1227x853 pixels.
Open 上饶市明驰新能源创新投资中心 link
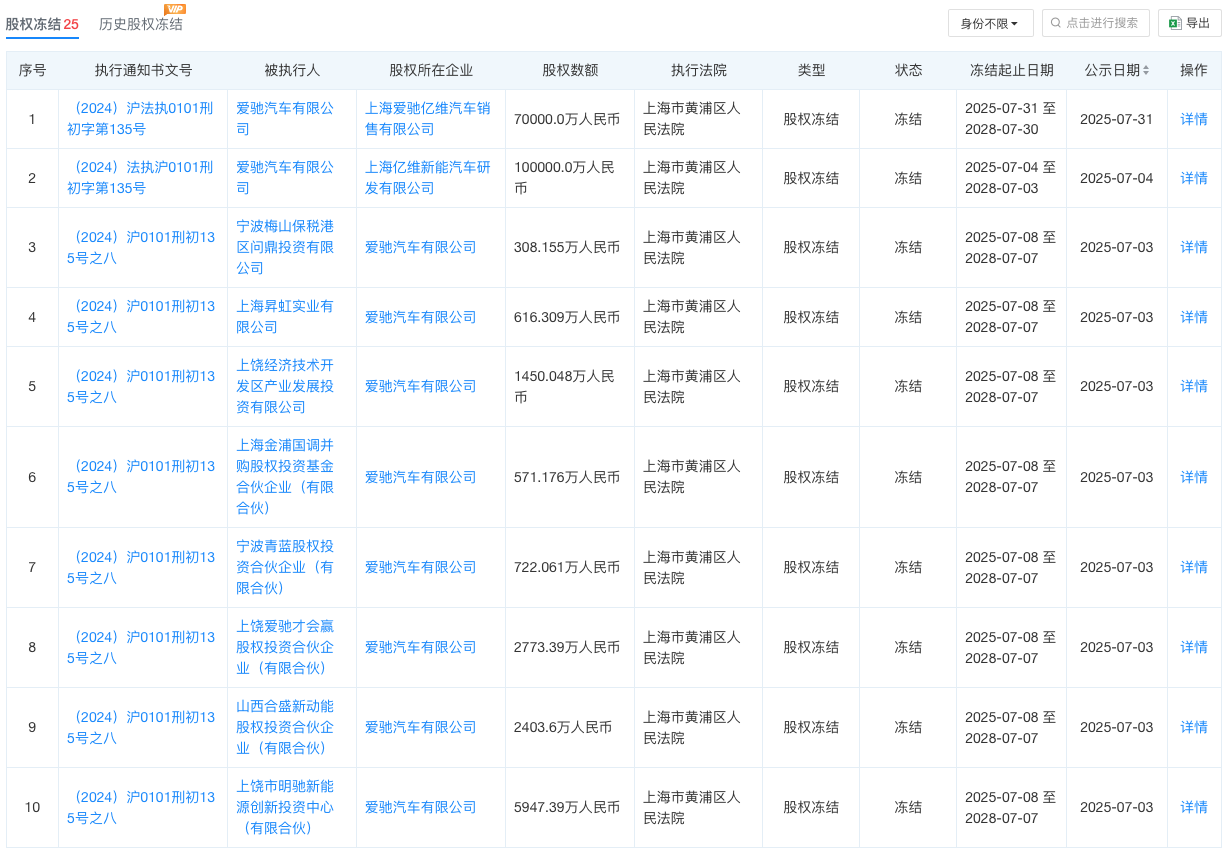285,807
